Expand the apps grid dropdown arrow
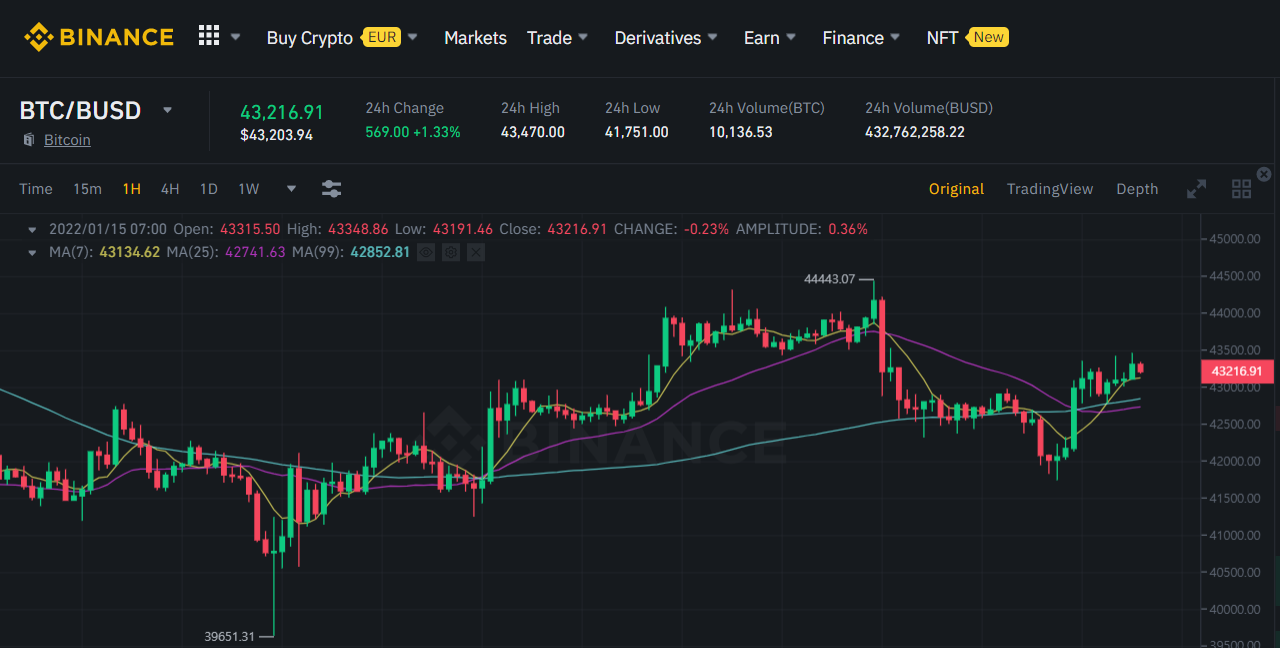Screen dimensions: 1280x648 click(236, 37)
